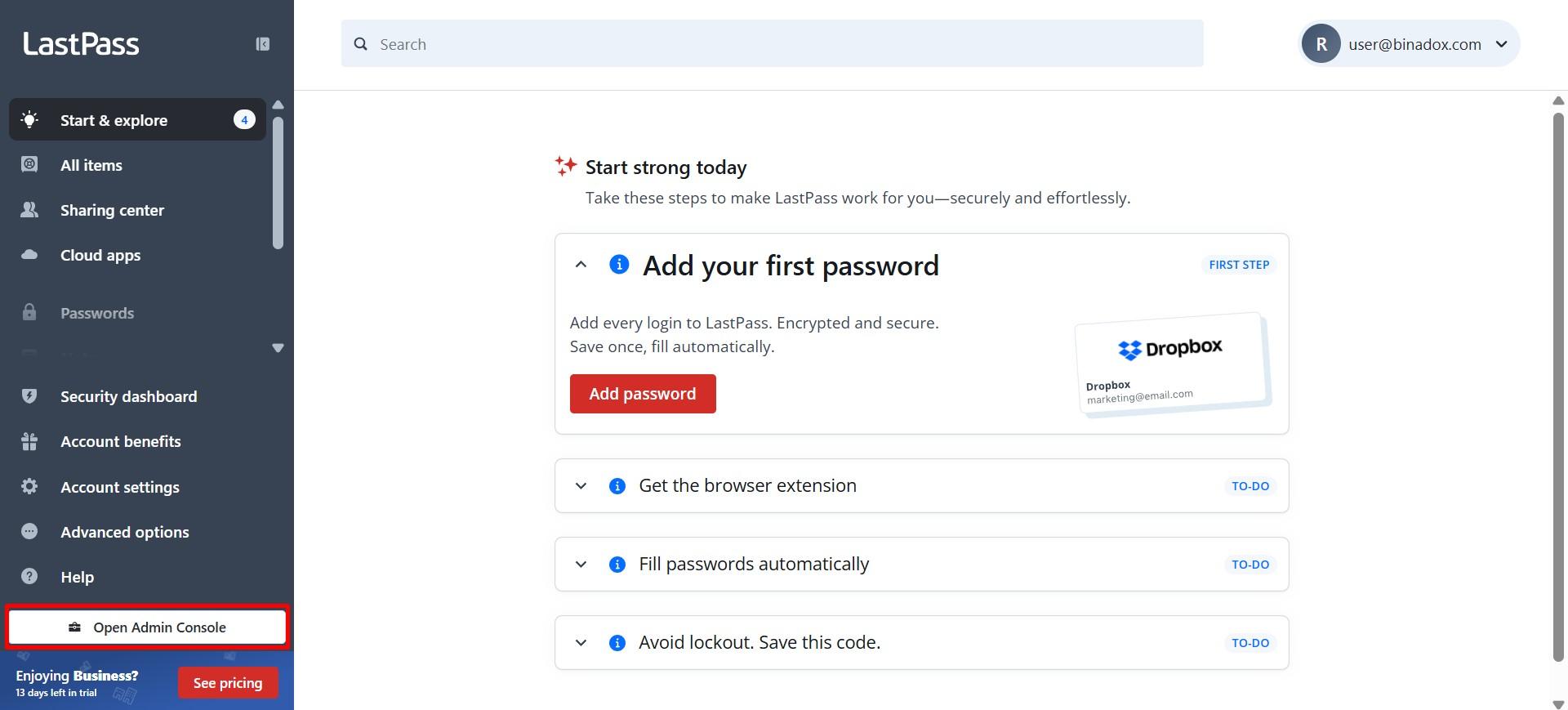This screenshot has height=710, width=1568.
Task: Select the Cloud apps icon
Action: tap(29, 254)
